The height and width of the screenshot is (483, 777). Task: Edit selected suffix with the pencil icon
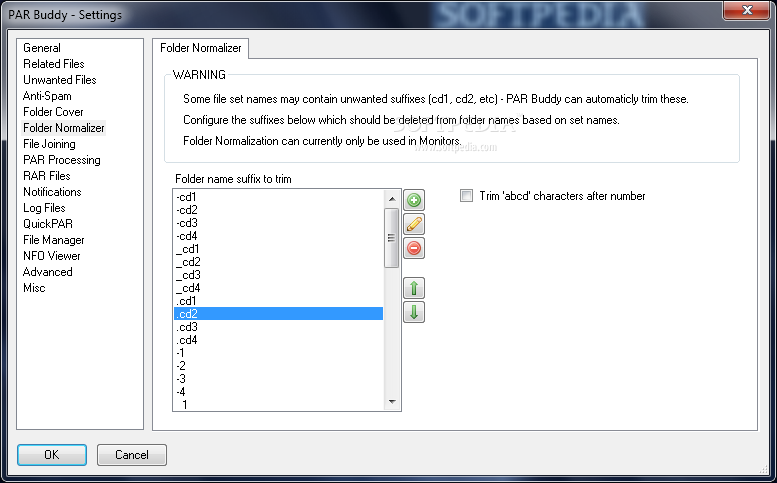tap(414, 224)
